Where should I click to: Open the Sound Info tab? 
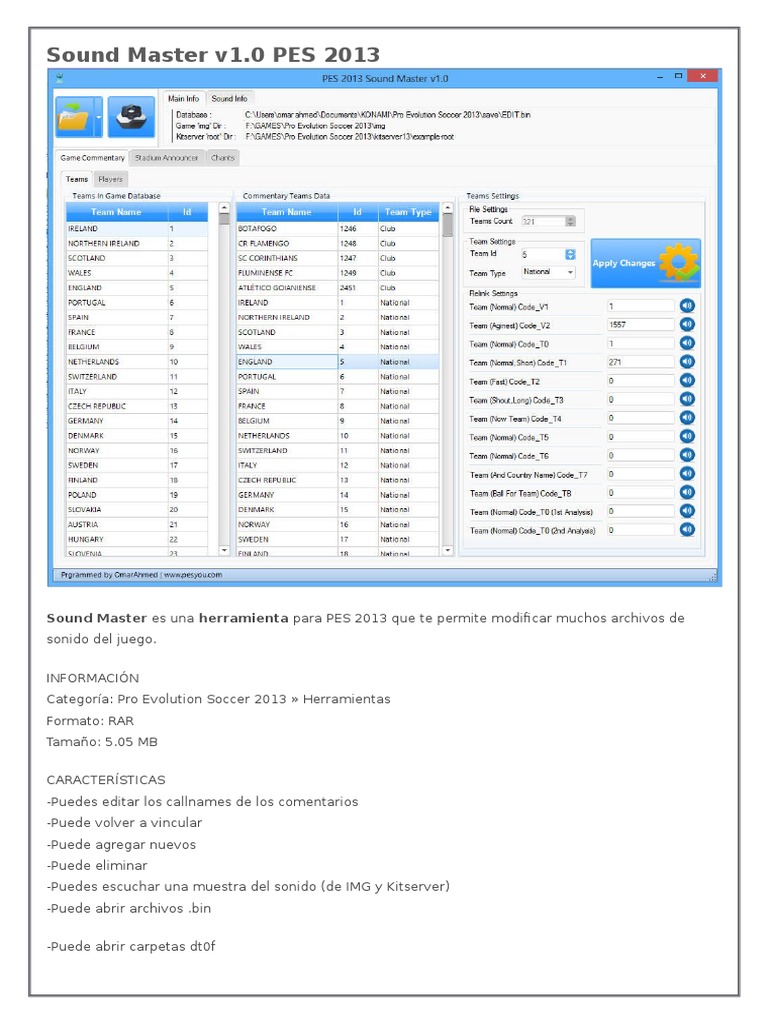[229, 99]
